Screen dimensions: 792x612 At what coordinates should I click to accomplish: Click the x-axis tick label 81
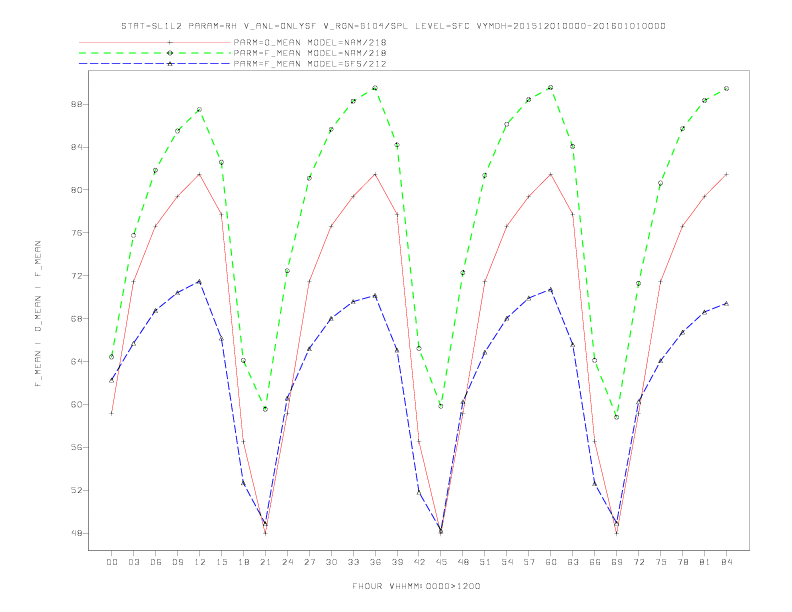[705, 562]
